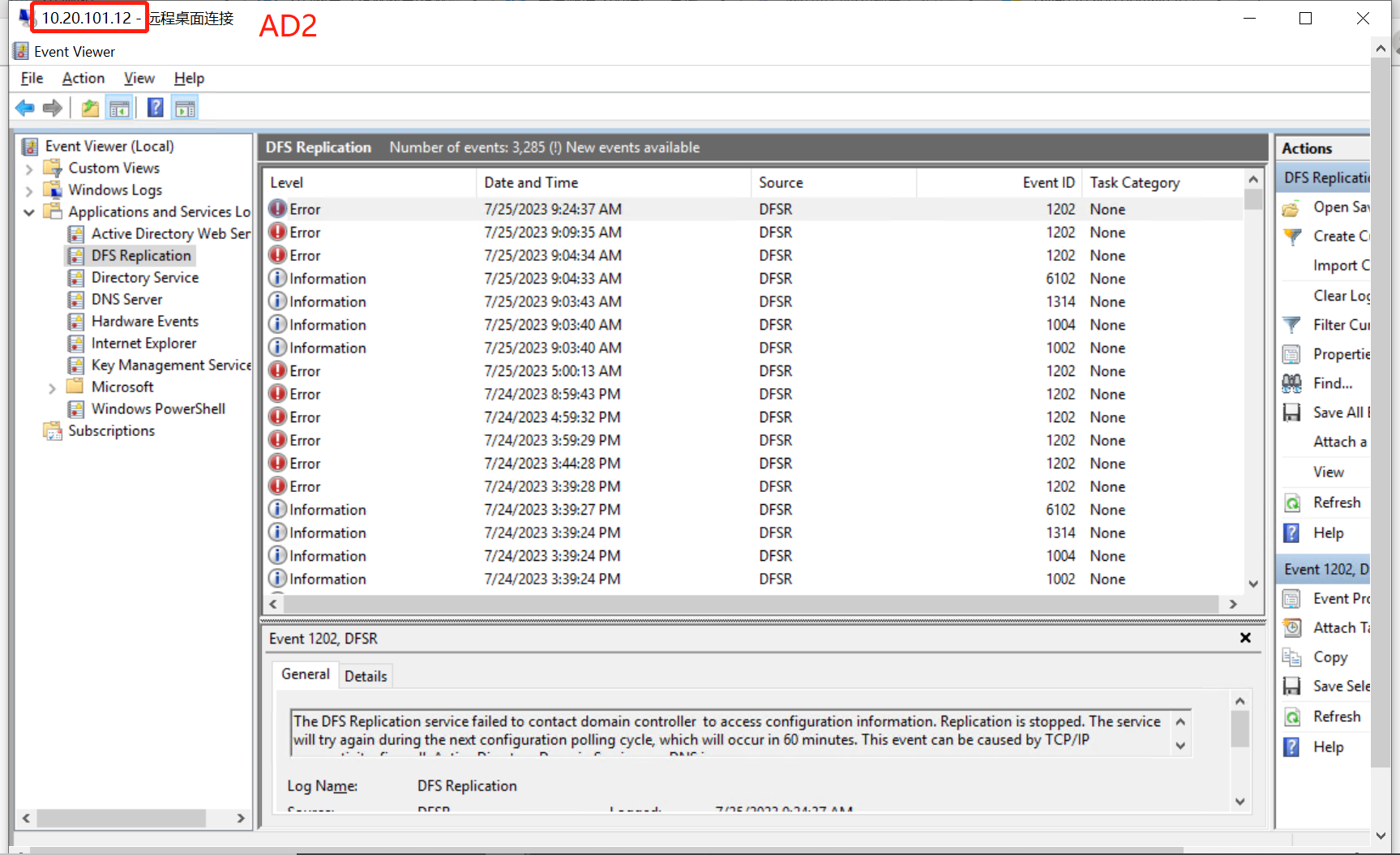This screenshot has height=855, width=1400.
Task: Click the console tree scrollbar right arrow
Action: pos(241,819)
